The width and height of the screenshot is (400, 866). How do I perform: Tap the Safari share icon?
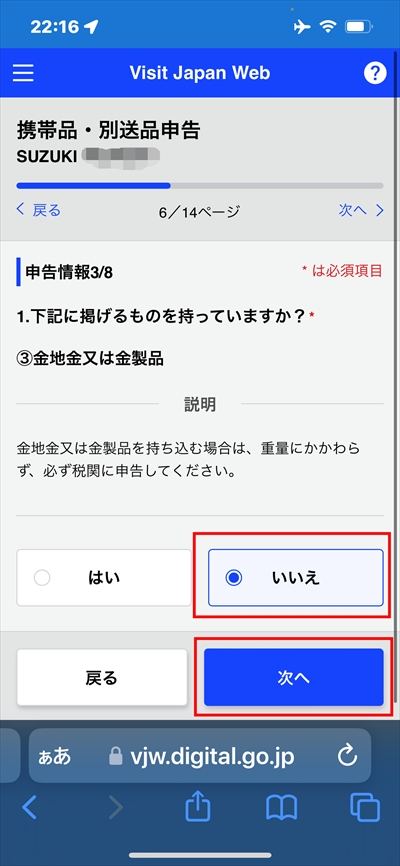[x=197, y=809]
